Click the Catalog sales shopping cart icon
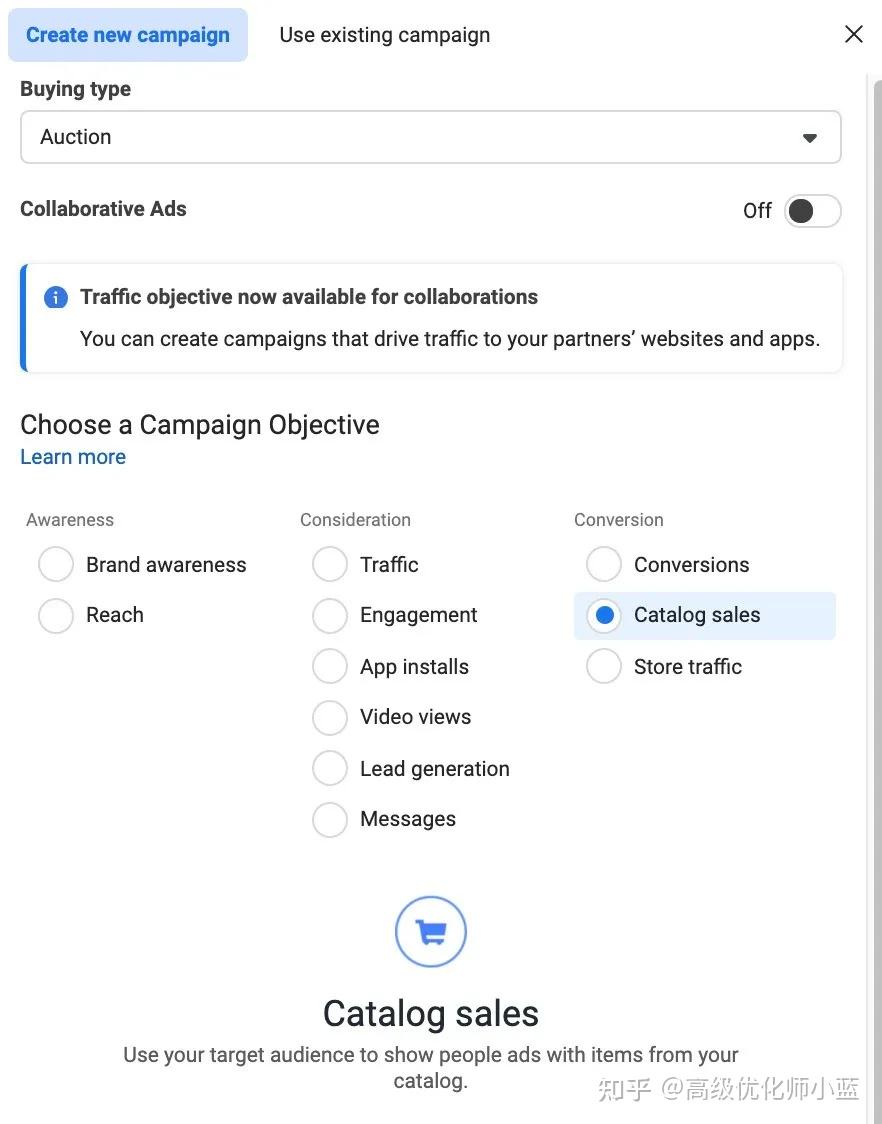Image resolution: width=882 pixels, height=1124 pixels. 431,931
